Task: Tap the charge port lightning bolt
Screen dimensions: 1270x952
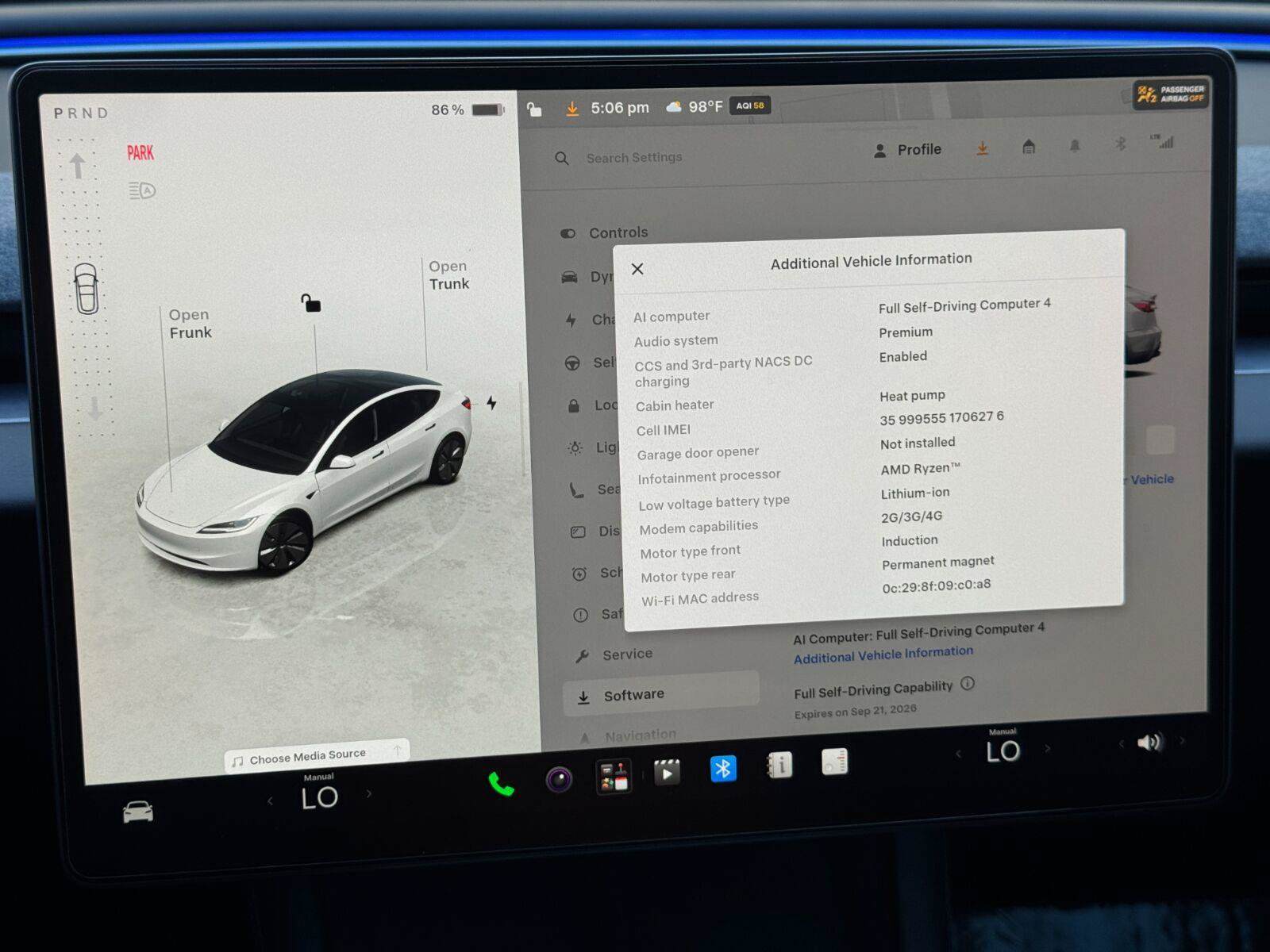Action: (491, 403)
